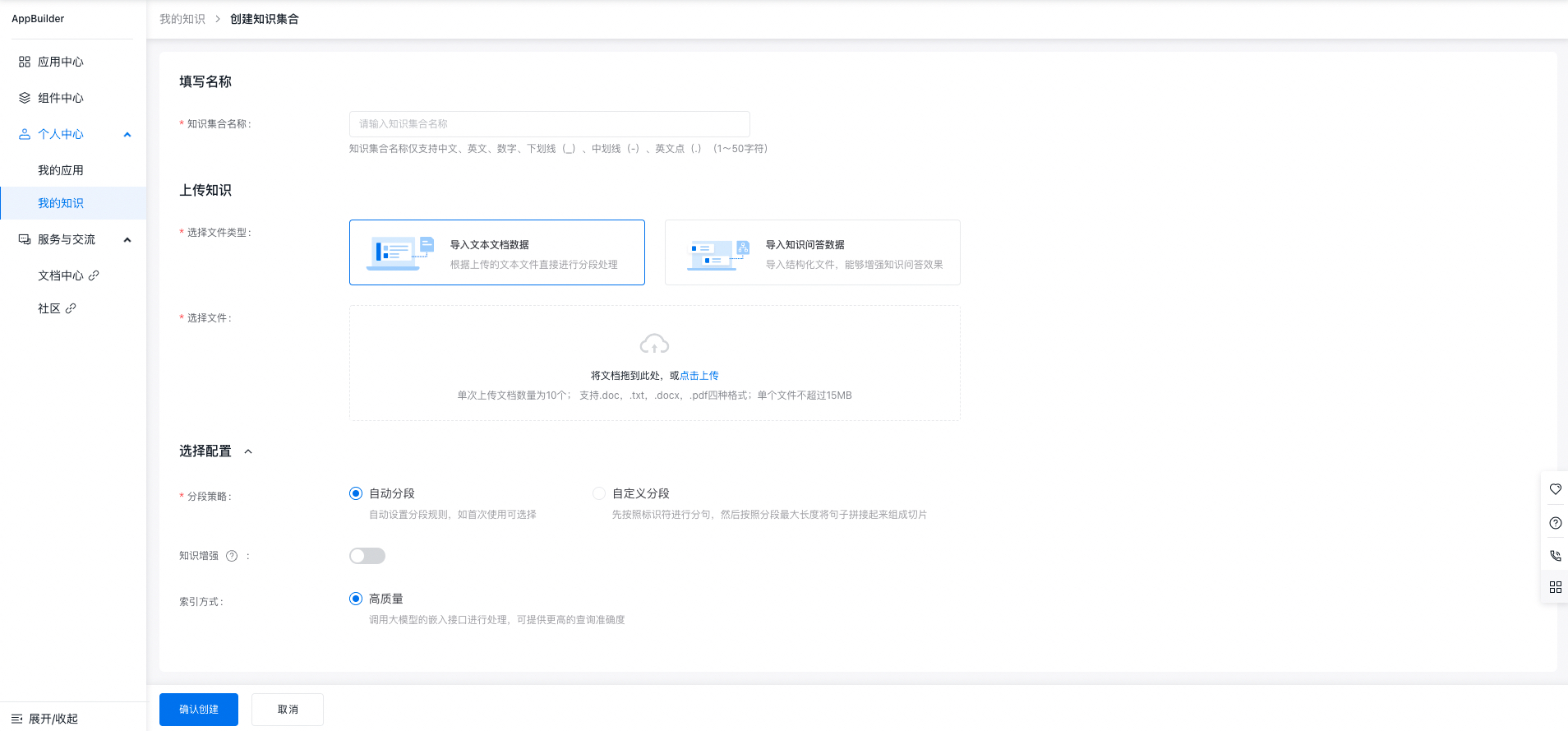This screenshot has height=731, width=1568.
Task: Click the 服务与交流 chat icon
Action: 25,239
